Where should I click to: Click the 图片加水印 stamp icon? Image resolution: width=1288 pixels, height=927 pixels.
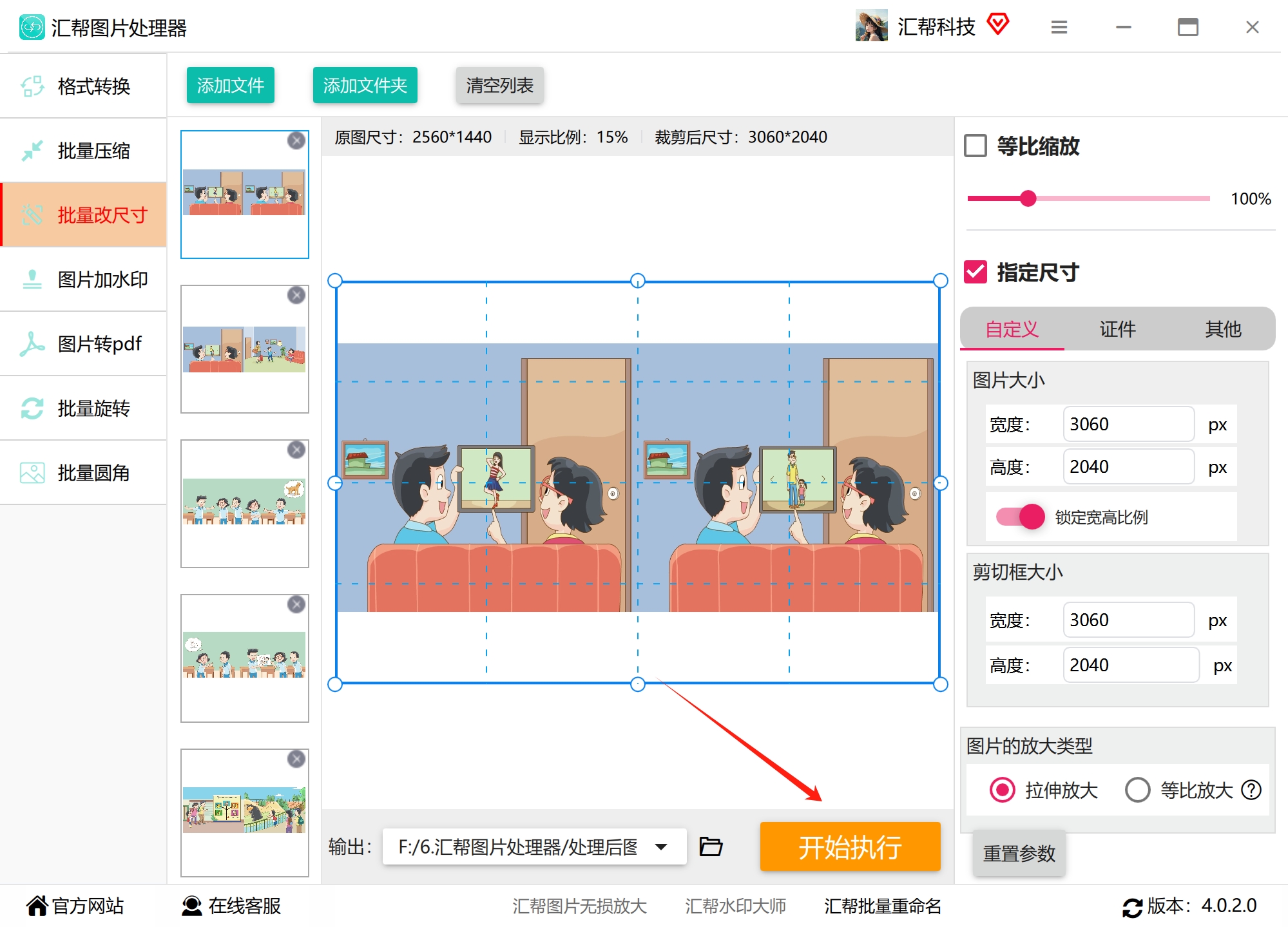point(32,280)
